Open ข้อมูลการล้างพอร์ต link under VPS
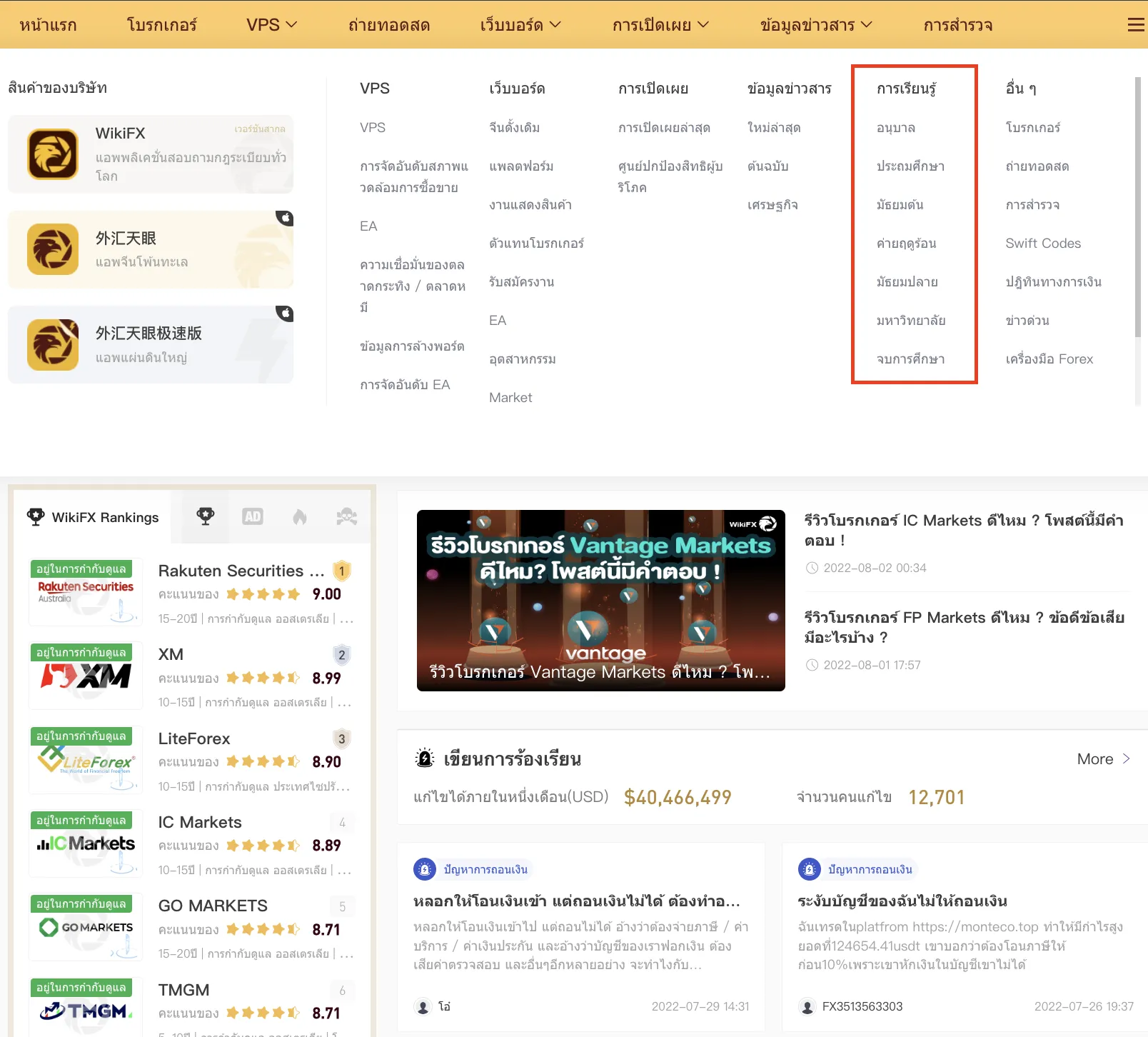The image size is (1148, 1037). tap(412, 346)
